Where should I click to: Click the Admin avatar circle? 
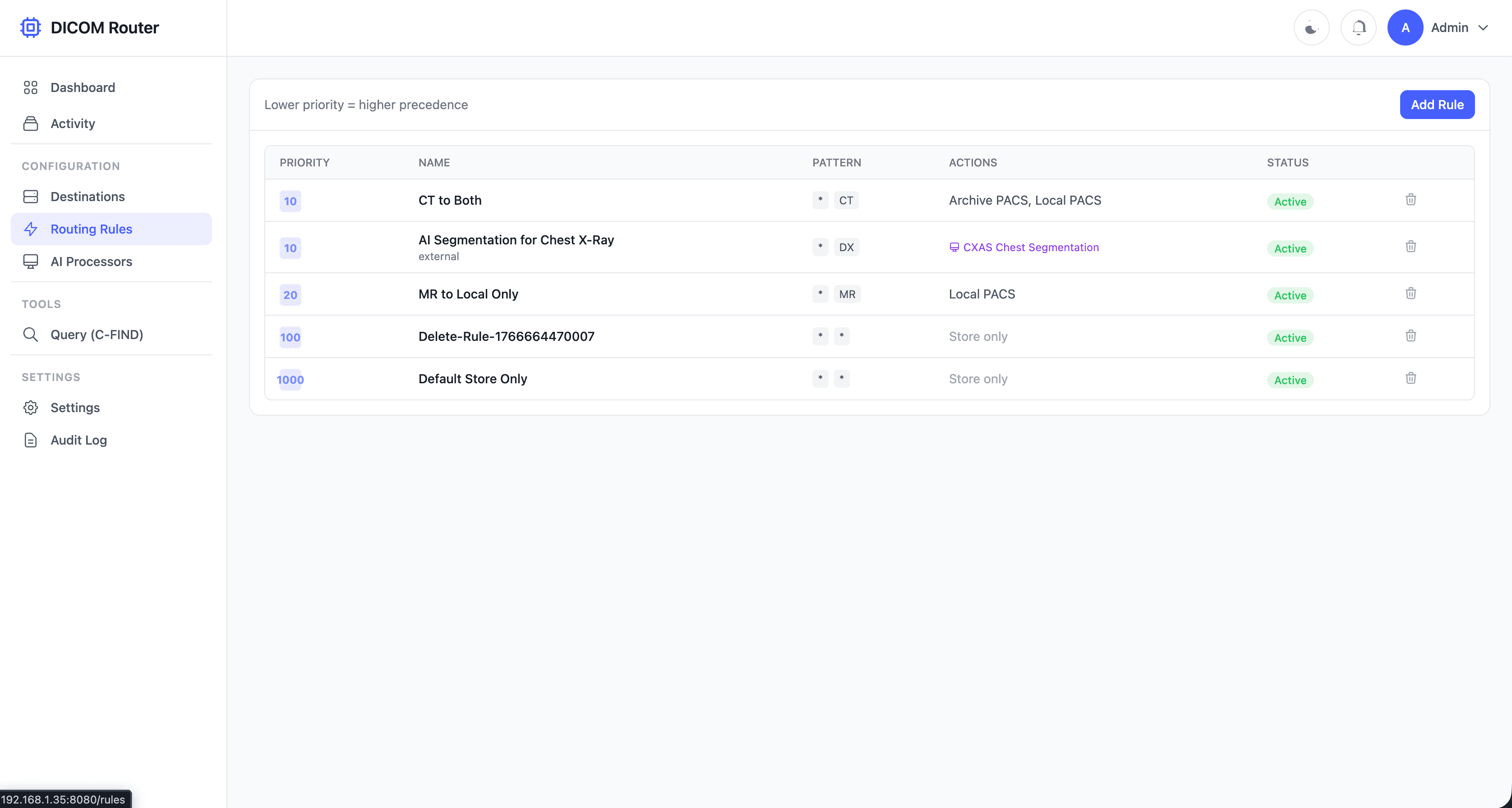click(1405, 28)
